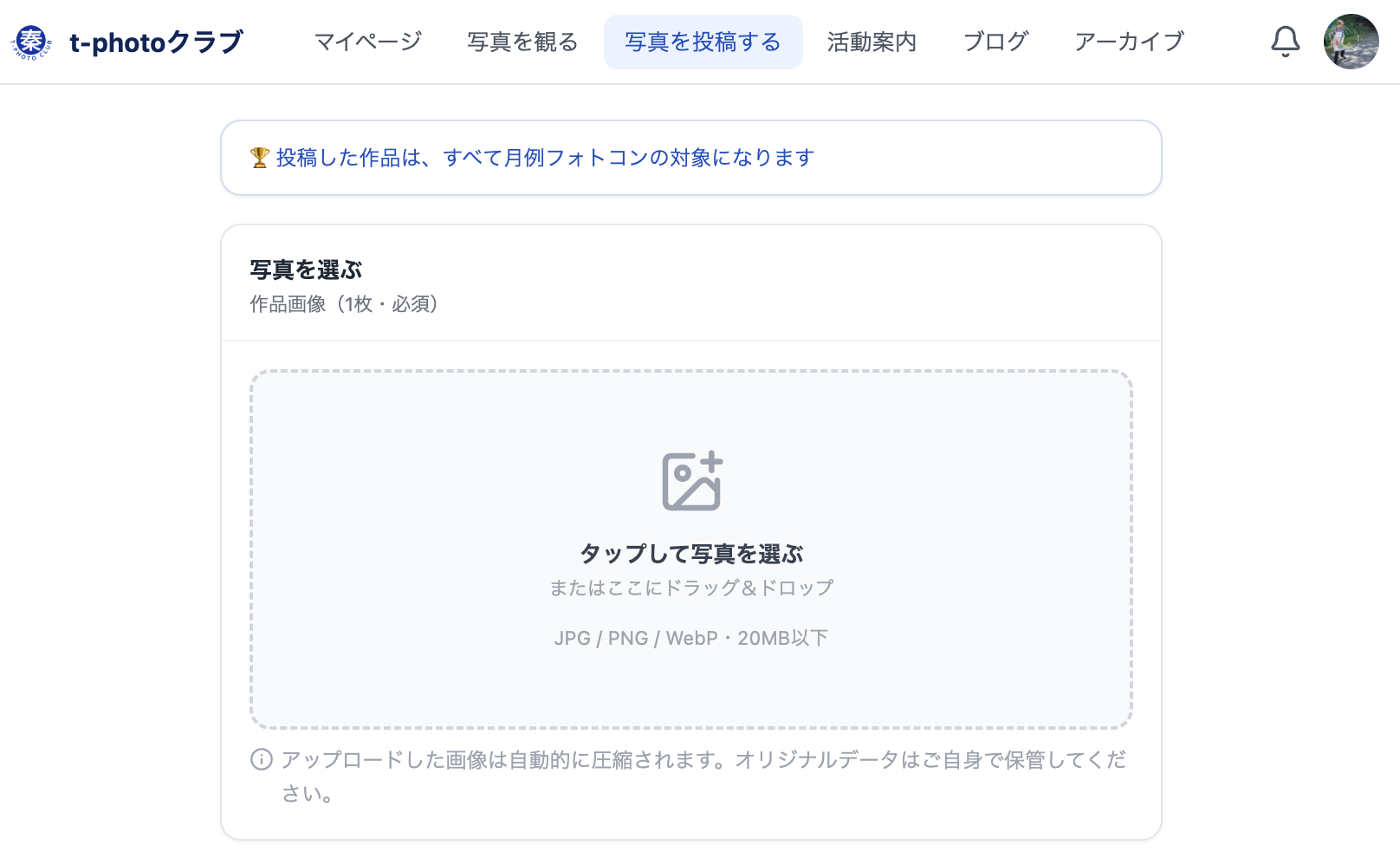Click タップして写真を選ぶ to choose a photo
The height and width of the screenshot is (858, 1400).
point(691,554)
